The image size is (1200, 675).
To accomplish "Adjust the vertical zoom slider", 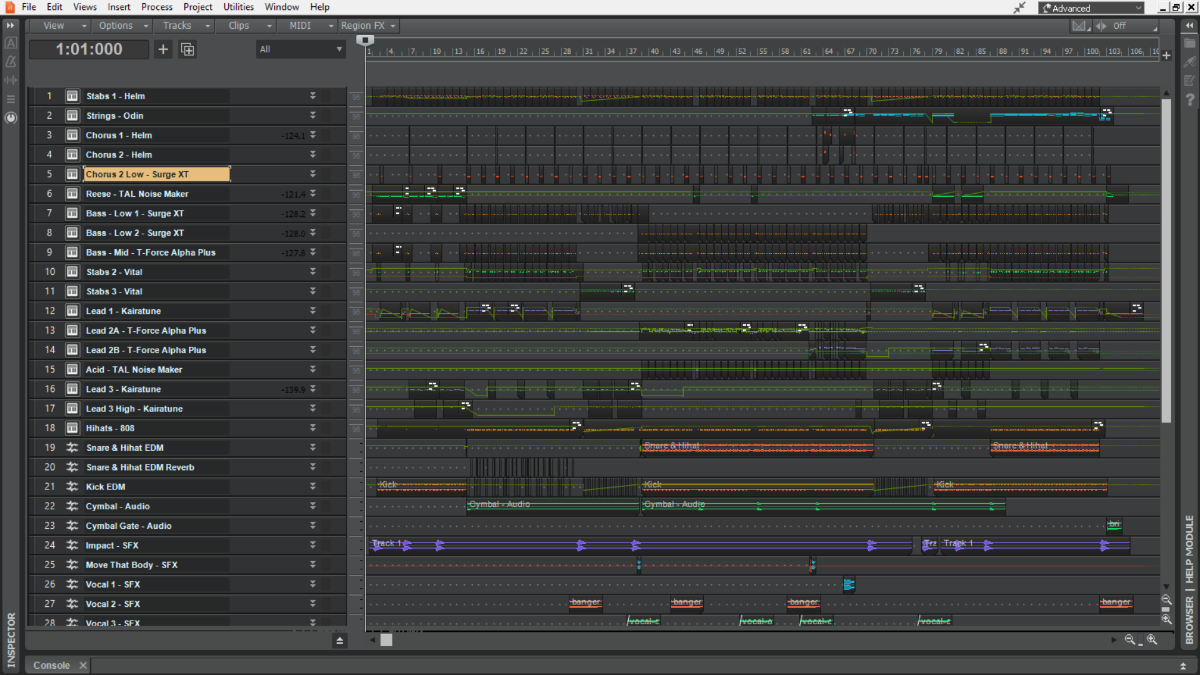I will [x=1166, y=609].
